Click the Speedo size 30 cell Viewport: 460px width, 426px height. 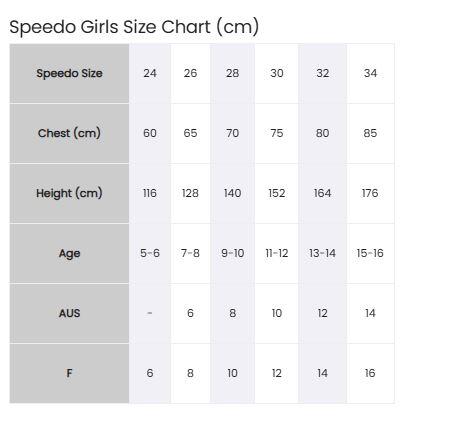(277, 73)
